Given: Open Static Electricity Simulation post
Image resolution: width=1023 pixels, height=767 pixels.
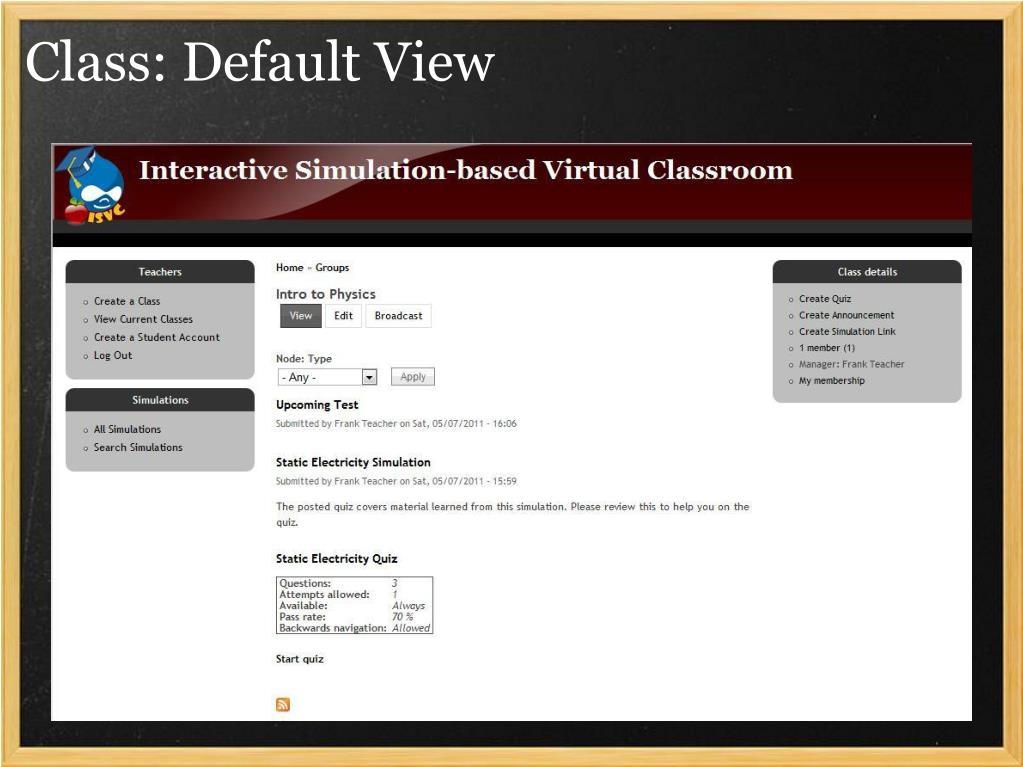Looking at the screenshot, I should [353, 462].
